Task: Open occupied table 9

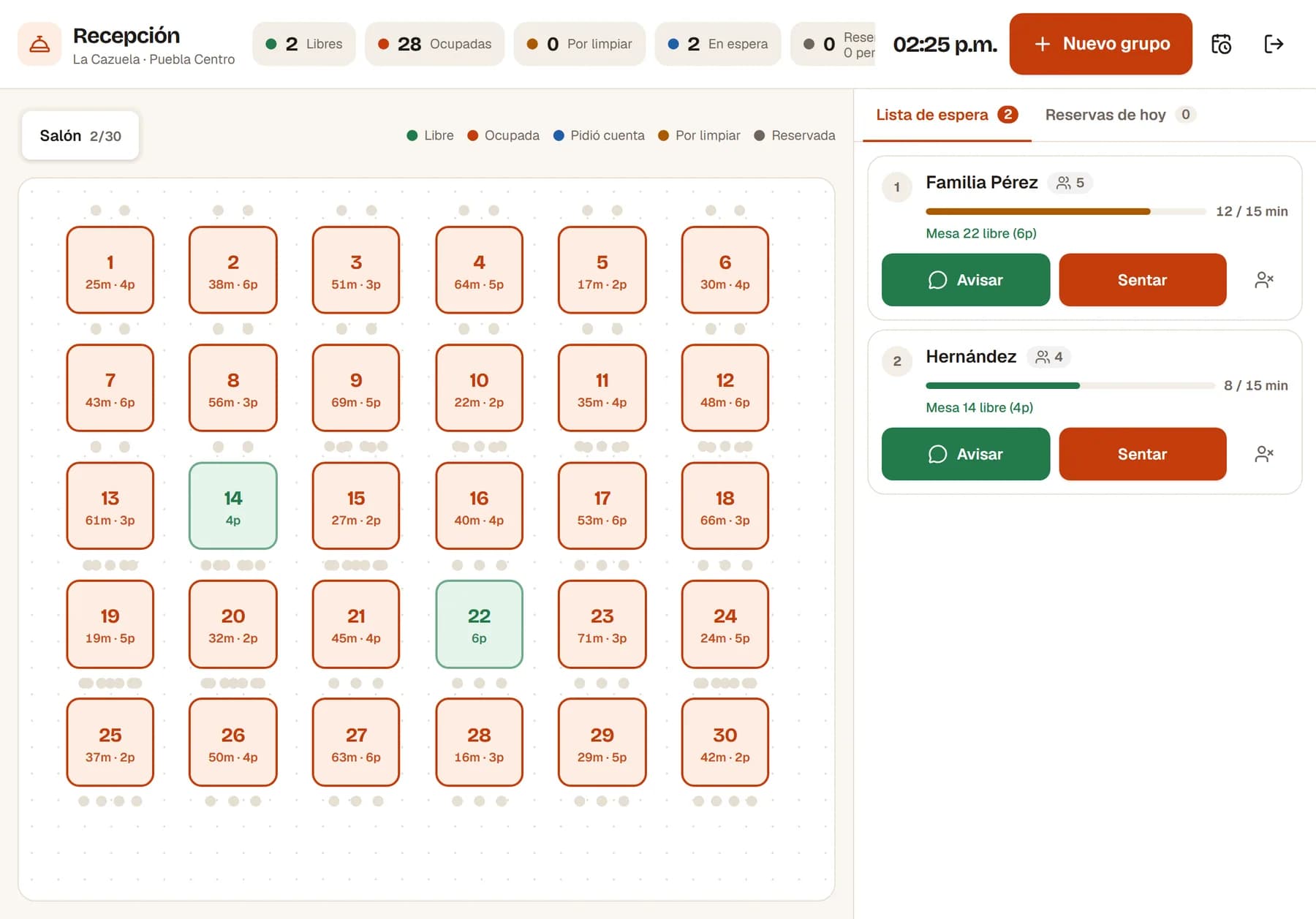Action: click(356, 387)
